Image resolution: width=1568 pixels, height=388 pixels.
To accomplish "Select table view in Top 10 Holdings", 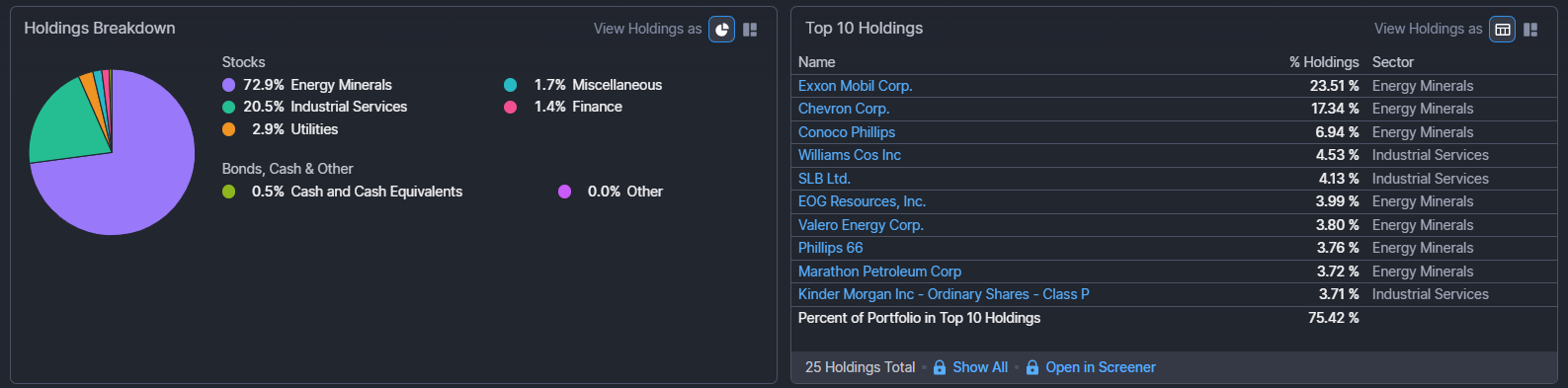I will coord(1503,30).
